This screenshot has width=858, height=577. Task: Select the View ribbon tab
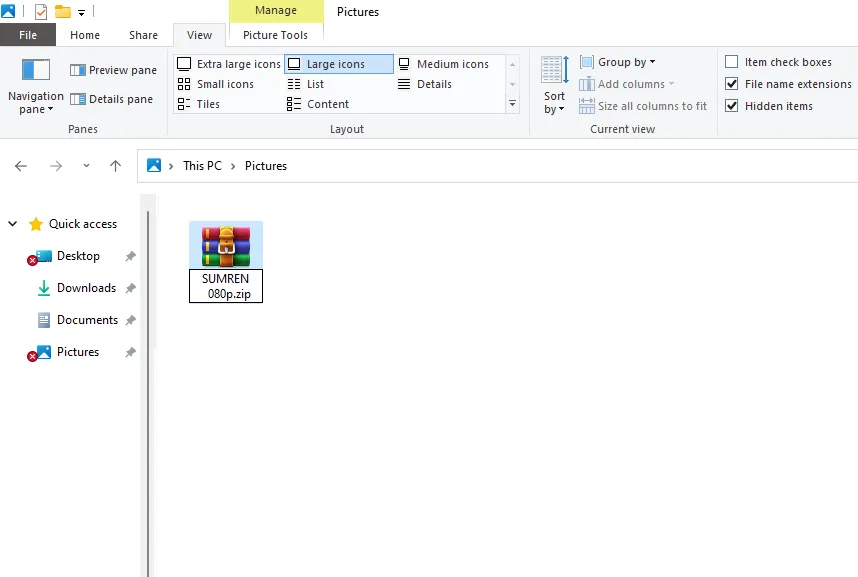[199, 35]
